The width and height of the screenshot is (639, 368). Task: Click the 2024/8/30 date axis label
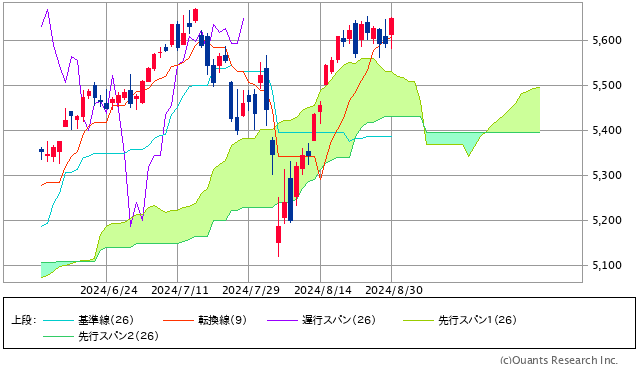coord(394,290)
